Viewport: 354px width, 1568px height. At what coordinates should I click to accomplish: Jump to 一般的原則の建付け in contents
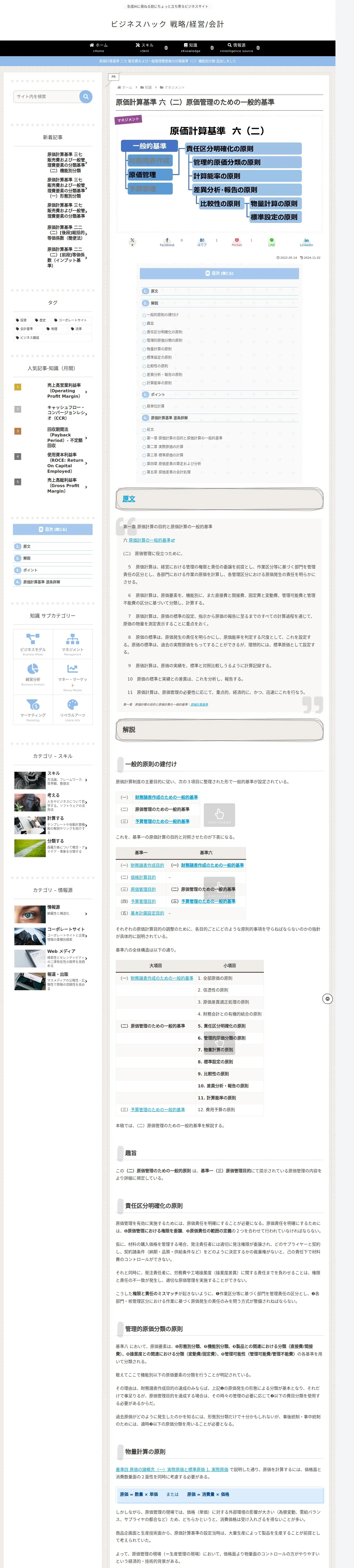(163, 315)
